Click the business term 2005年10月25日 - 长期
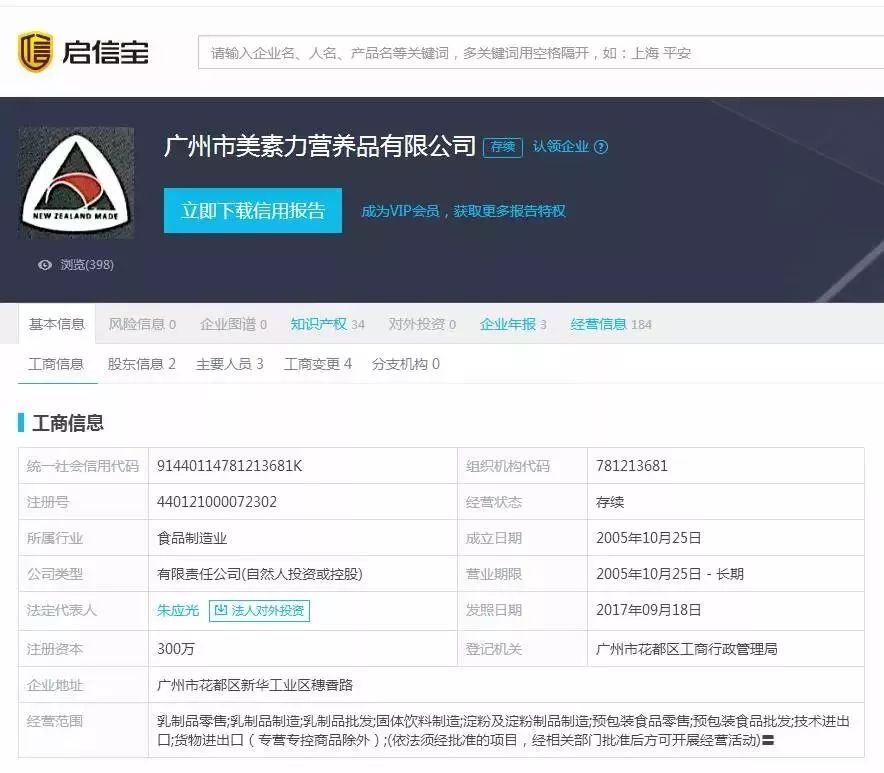Screen dimensions: 884x773 [670, 574]
